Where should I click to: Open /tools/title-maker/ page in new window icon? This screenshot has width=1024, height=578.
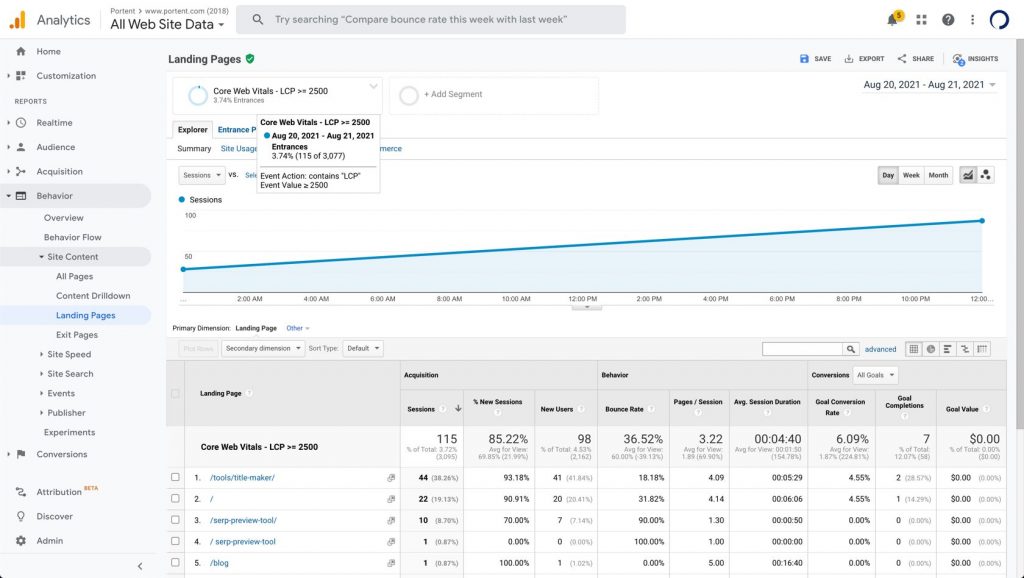391,478
